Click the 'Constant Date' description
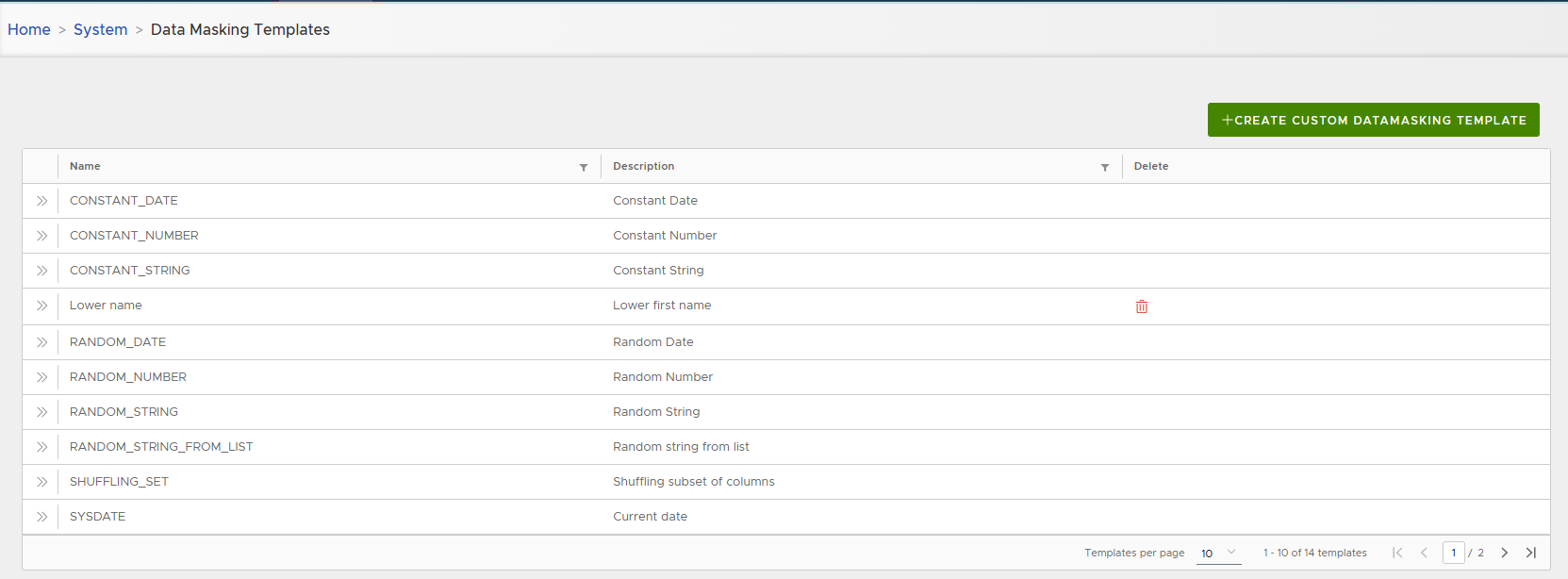This screenshot has height=579, width=1568. pyautogui.click(x=655, y=201)
